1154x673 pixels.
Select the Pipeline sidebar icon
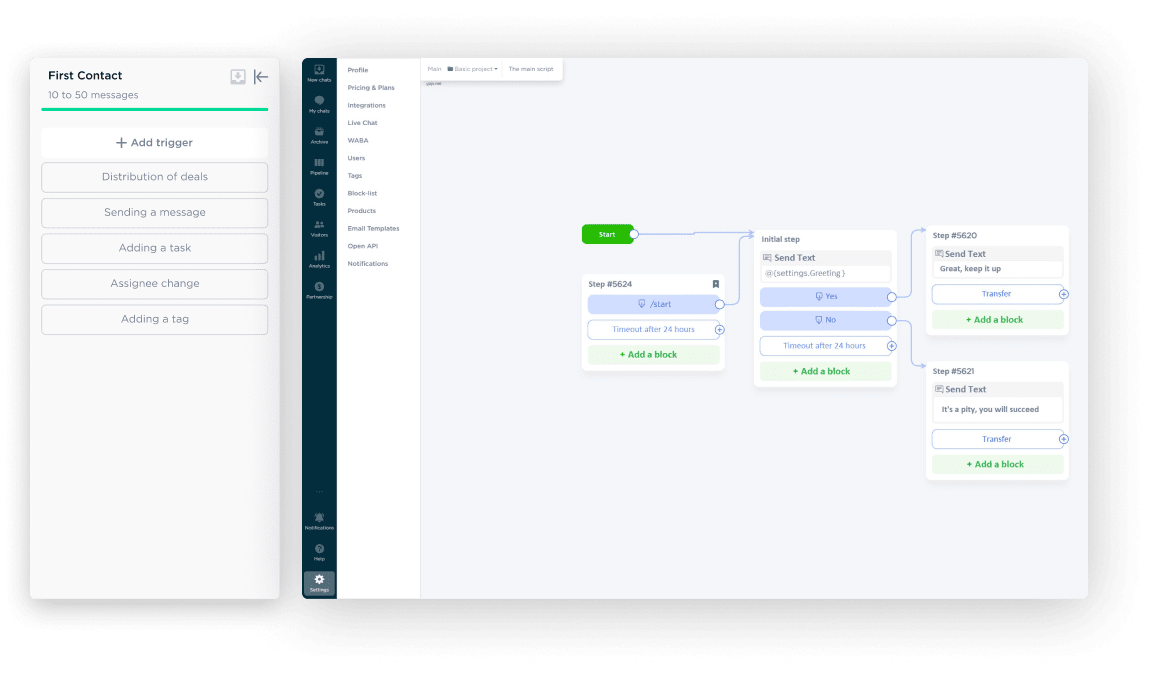319,163
